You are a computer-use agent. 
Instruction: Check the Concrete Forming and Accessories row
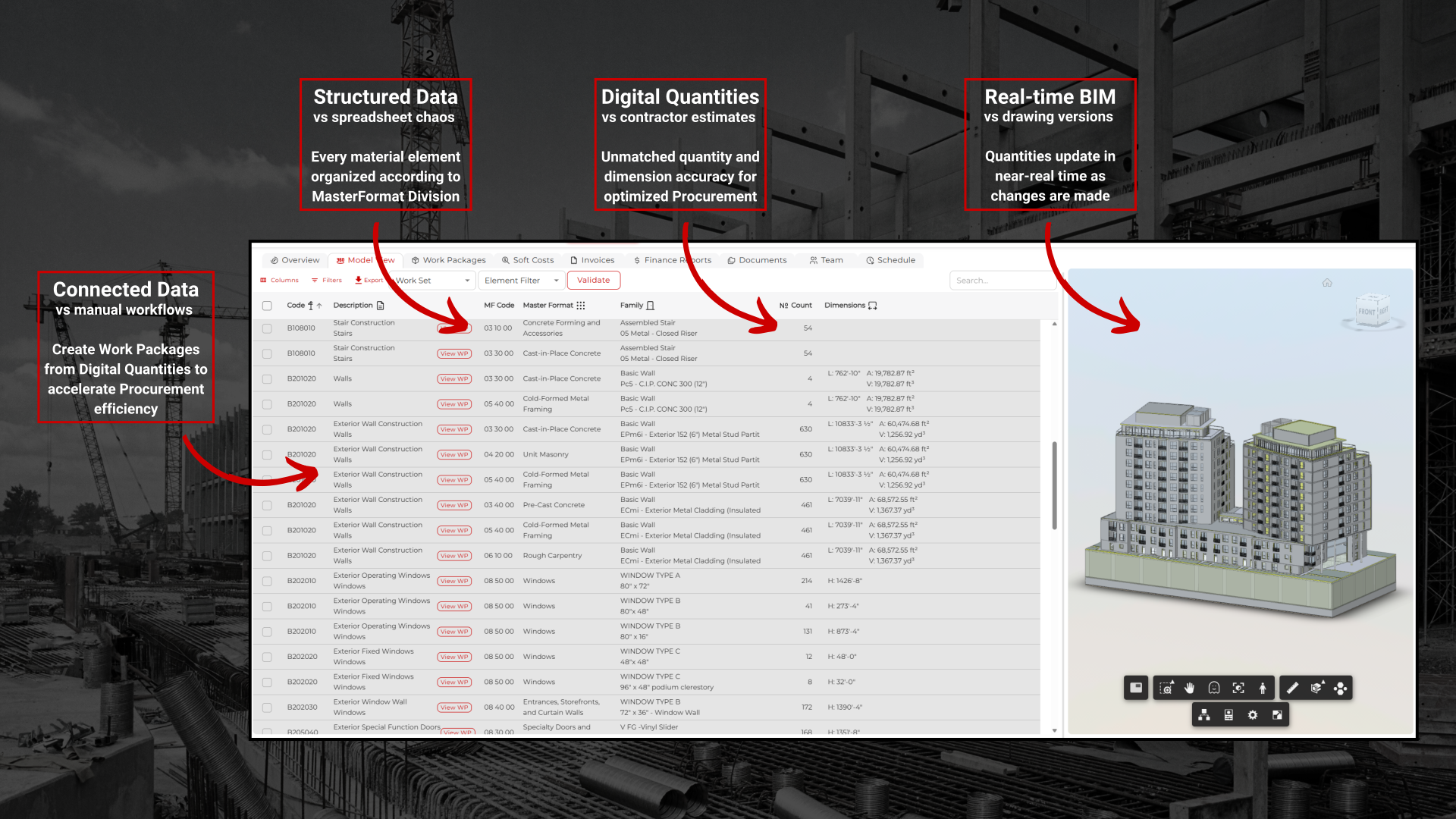coord(267,328)
